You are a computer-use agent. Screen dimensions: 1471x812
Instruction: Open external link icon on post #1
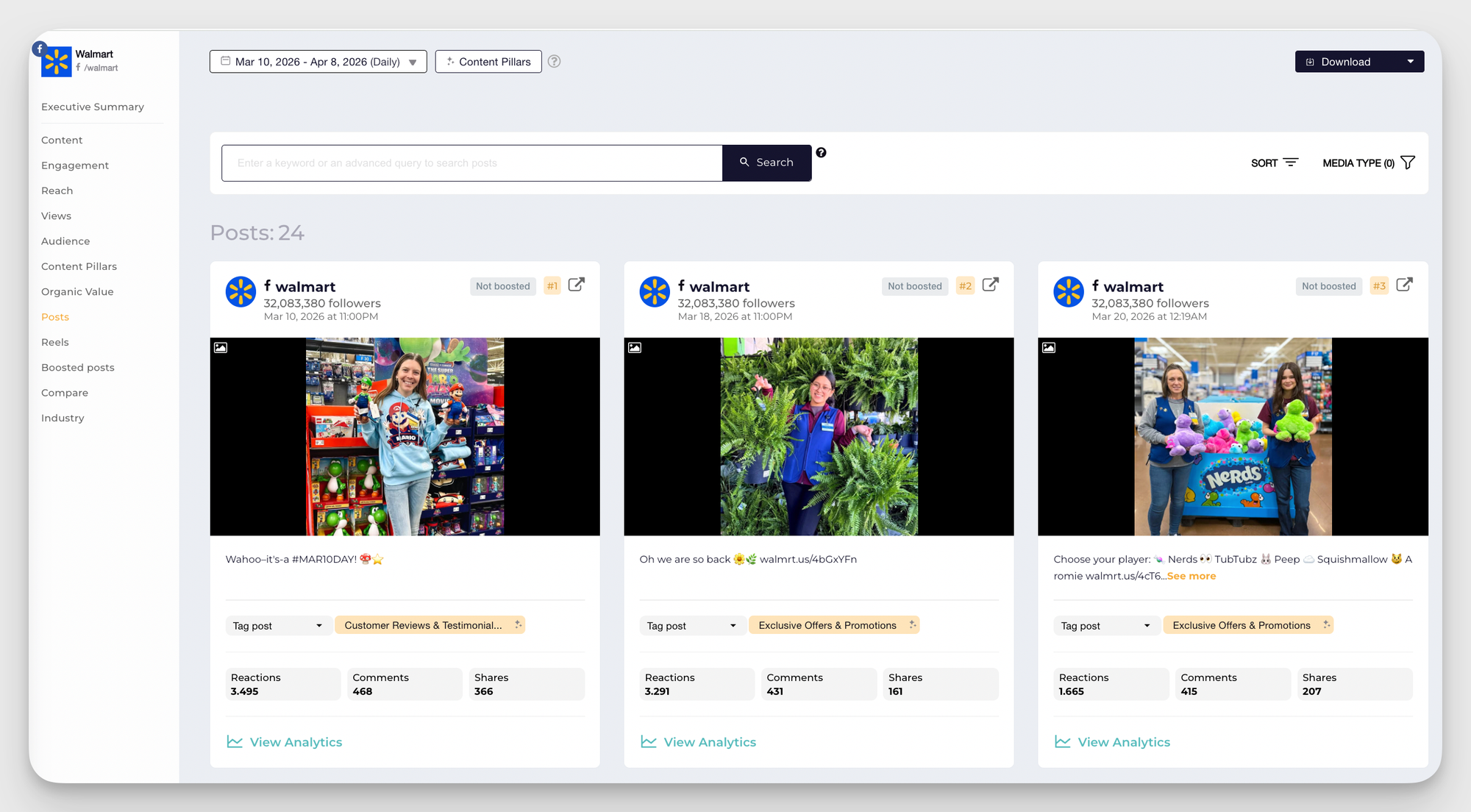(x=577, y=285)
